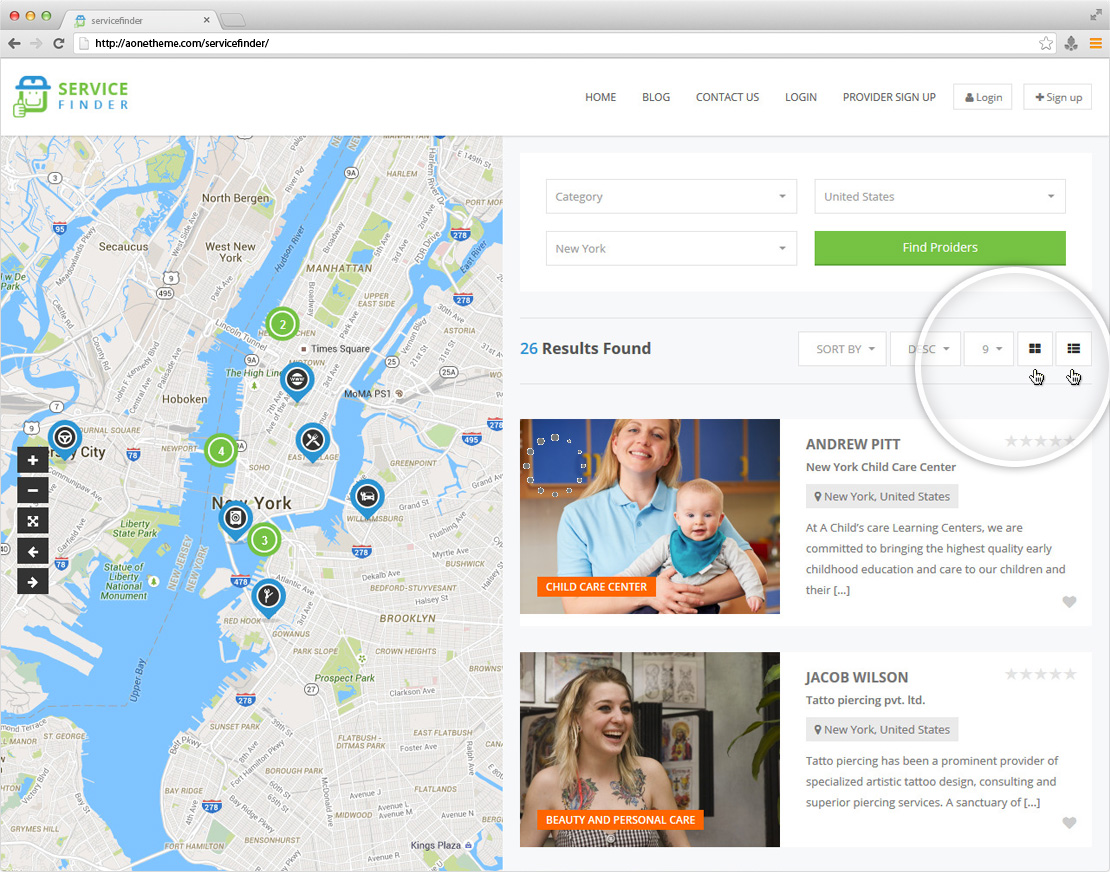
Task: Zoom in on the map
Action: pyautogui.click(x=33, y=461)
